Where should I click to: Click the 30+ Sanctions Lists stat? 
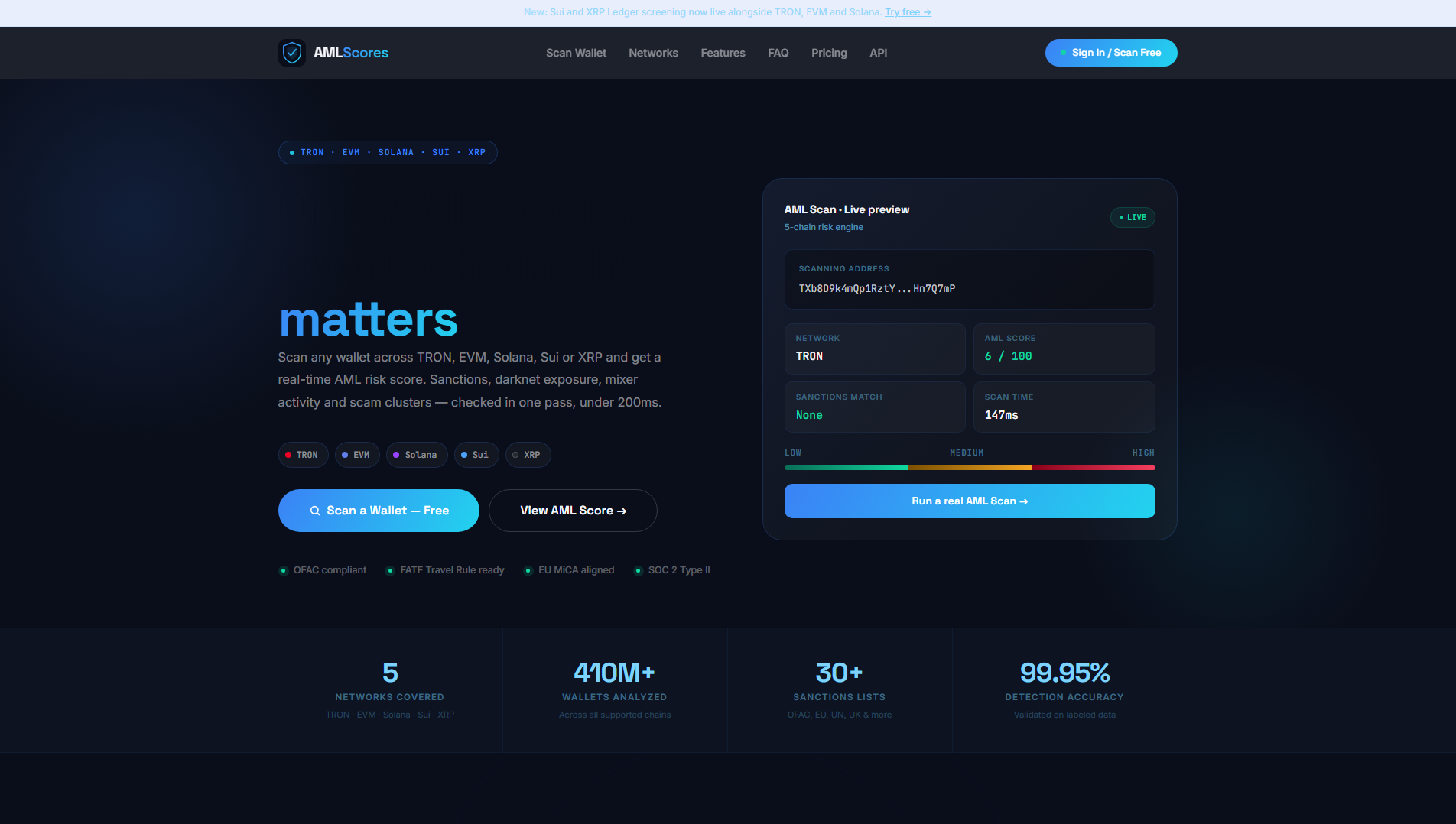coord(840,690)
